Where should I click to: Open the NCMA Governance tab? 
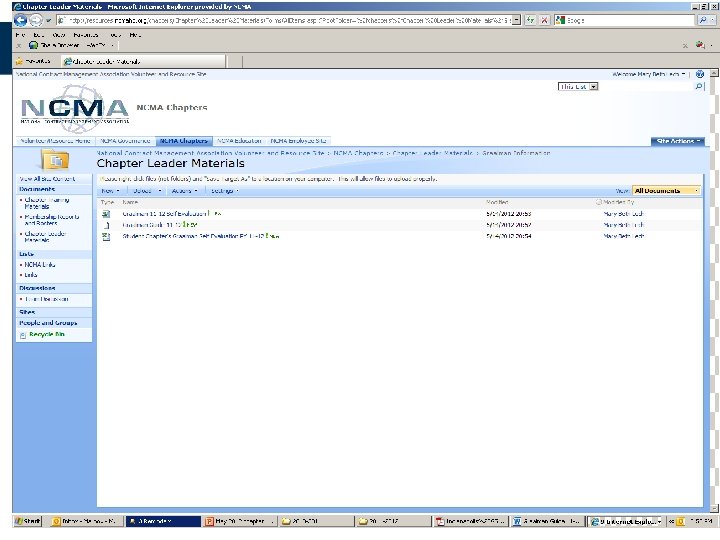click(x=125, y=141)
